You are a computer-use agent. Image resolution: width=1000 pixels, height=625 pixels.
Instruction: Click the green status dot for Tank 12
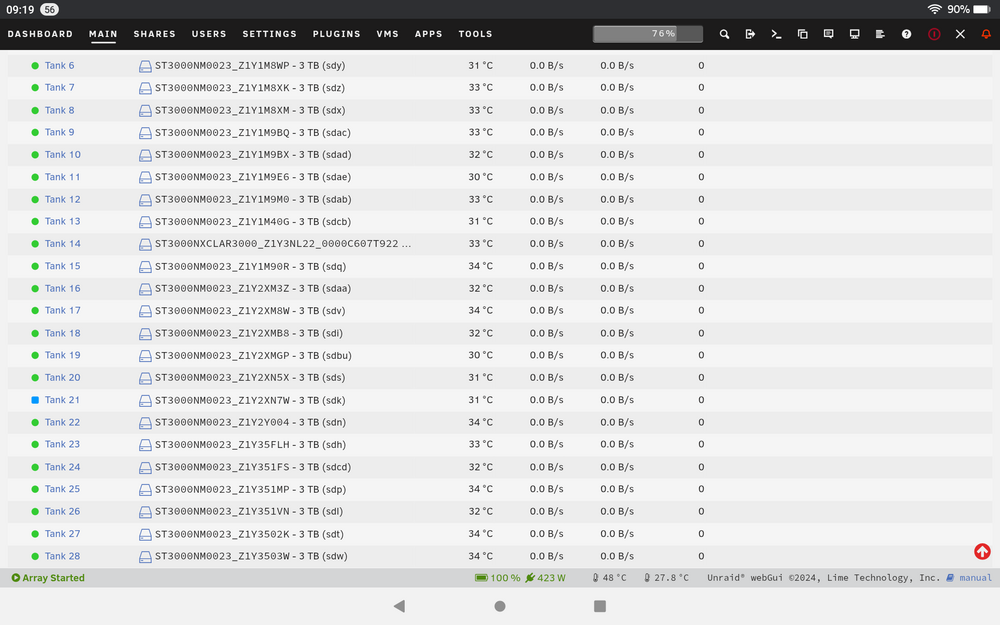[x=35, y=199]
